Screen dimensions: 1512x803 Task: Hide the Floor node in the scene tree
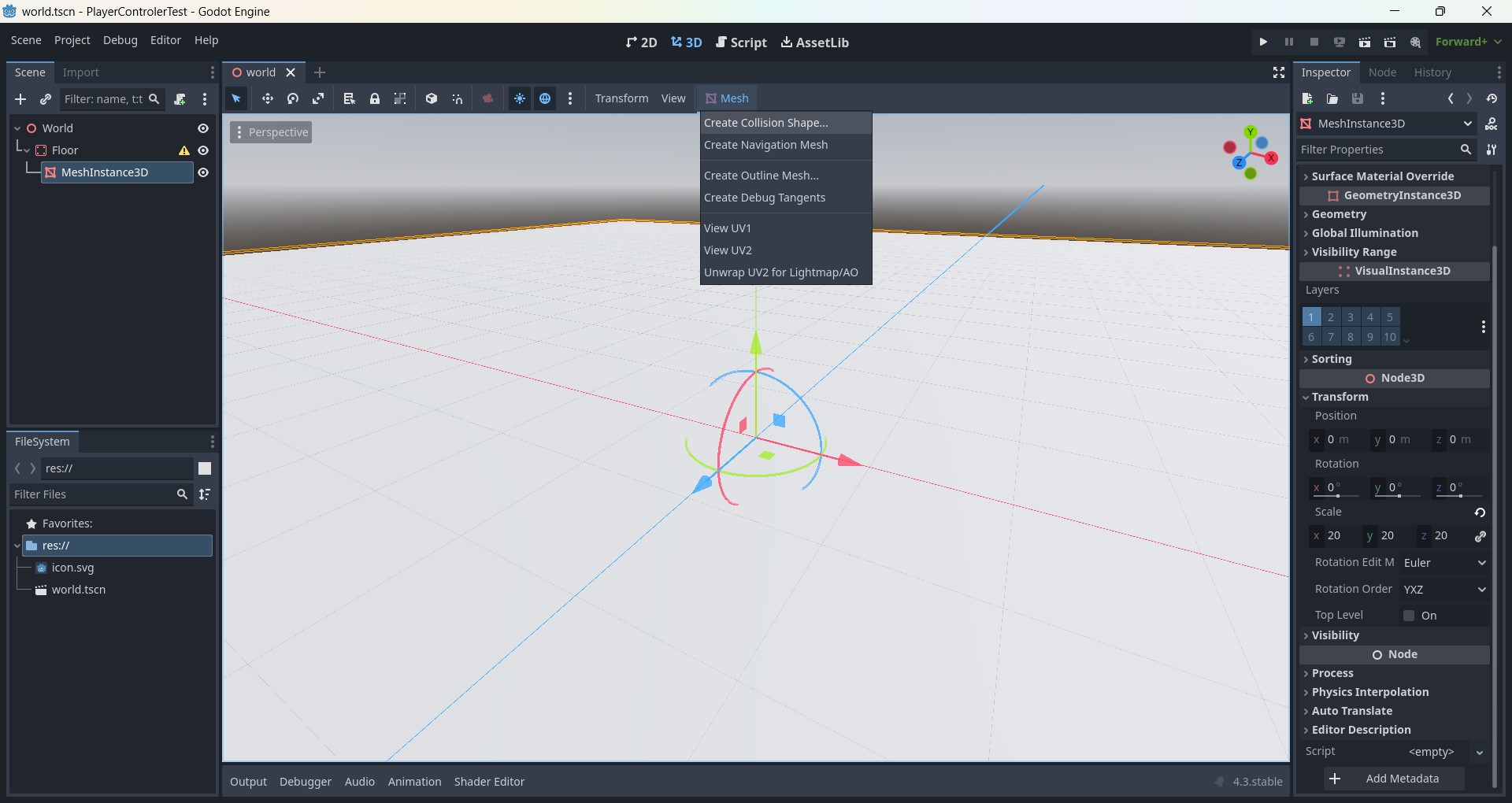204,150
